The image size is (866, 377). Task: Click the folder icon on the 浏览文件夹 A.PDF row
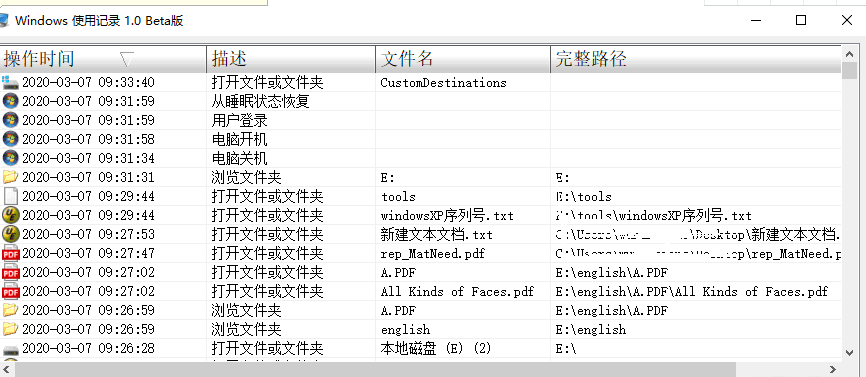pos(10,310)
